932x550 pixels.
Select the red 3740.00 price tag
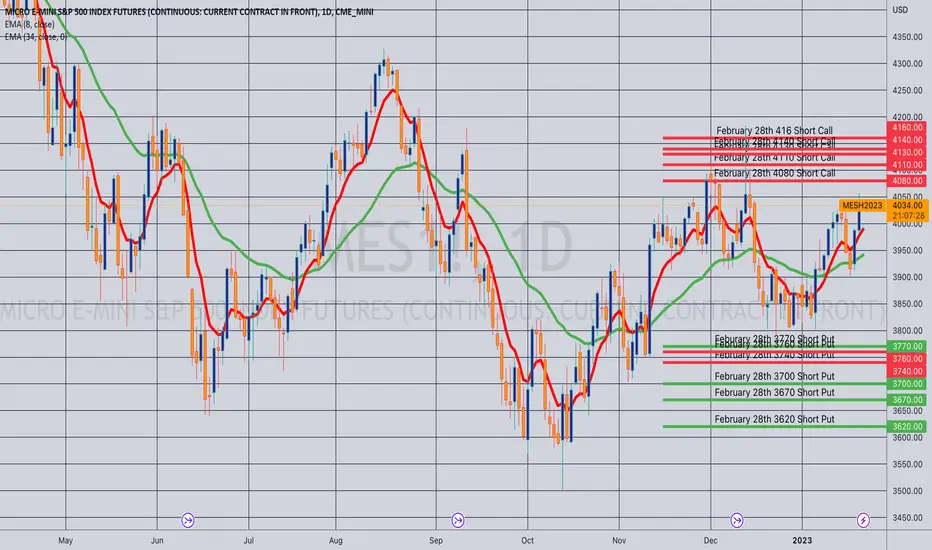tap(907, 371)
